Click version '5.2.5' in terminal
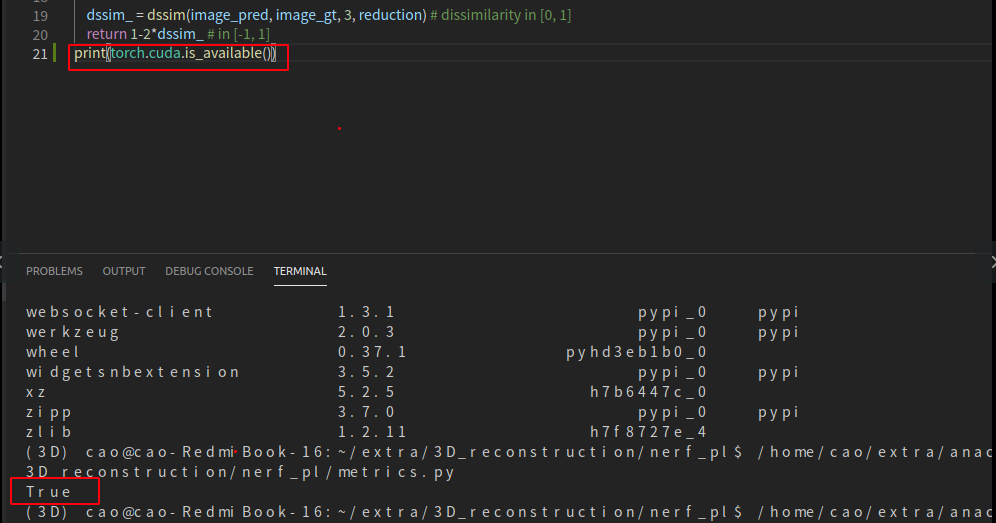The width and height of the screenshot is (996, 523). 366,392
